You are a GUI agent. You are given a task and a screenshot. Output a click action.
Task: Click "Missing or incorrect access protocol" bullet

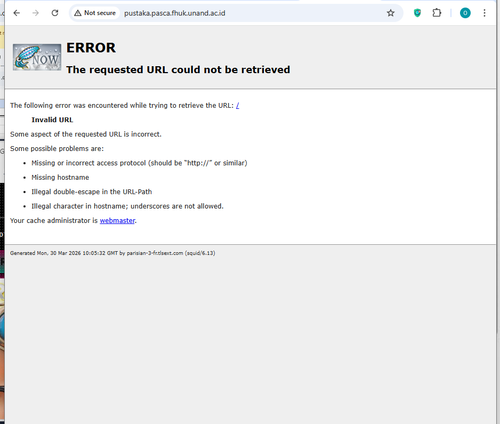click(x=139, y=163)
